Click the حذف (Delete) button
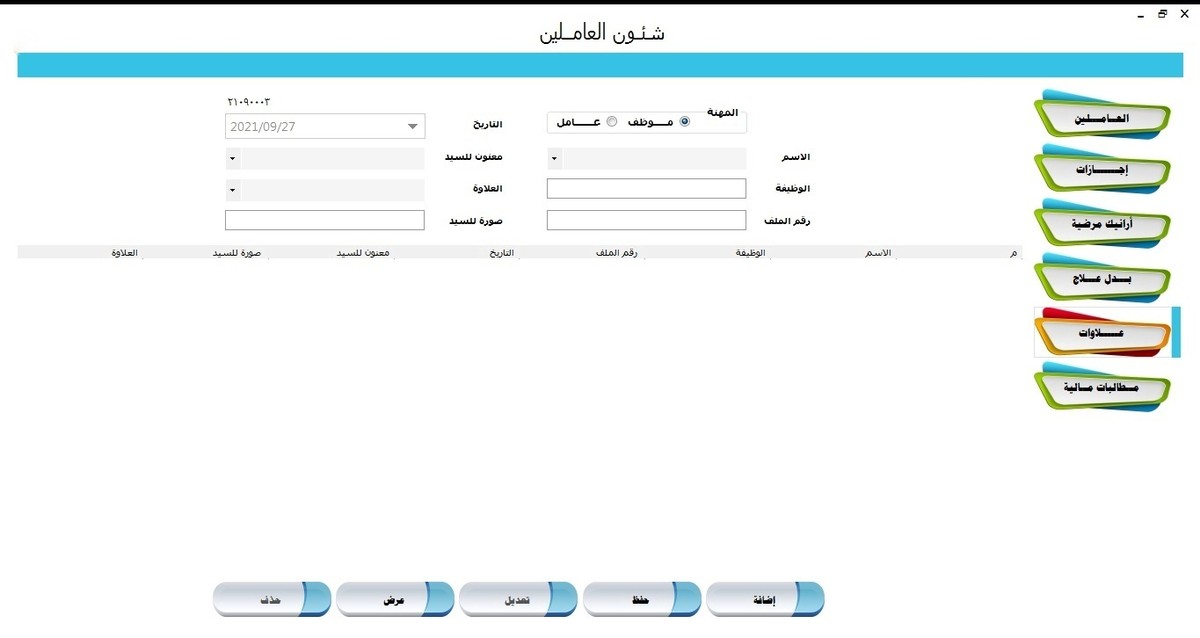The width and height of the screenshot is (1200, 638). (x=271, y=598)
